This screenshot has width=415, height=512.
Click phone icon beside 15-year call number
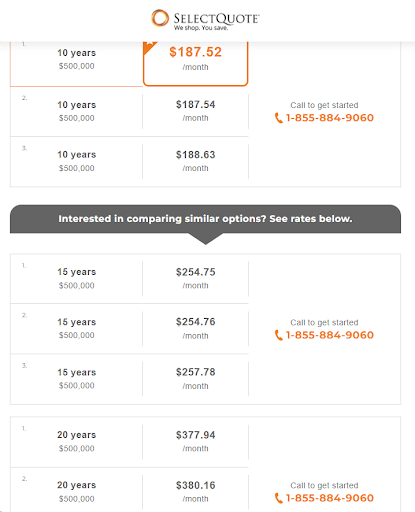pos(278,335)
